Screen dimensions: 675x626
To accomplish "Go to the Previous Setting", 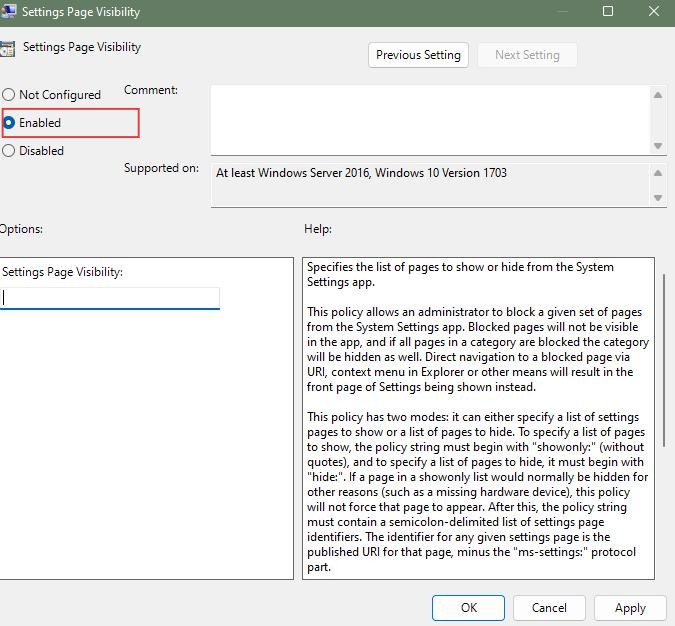I will [418, 55].
